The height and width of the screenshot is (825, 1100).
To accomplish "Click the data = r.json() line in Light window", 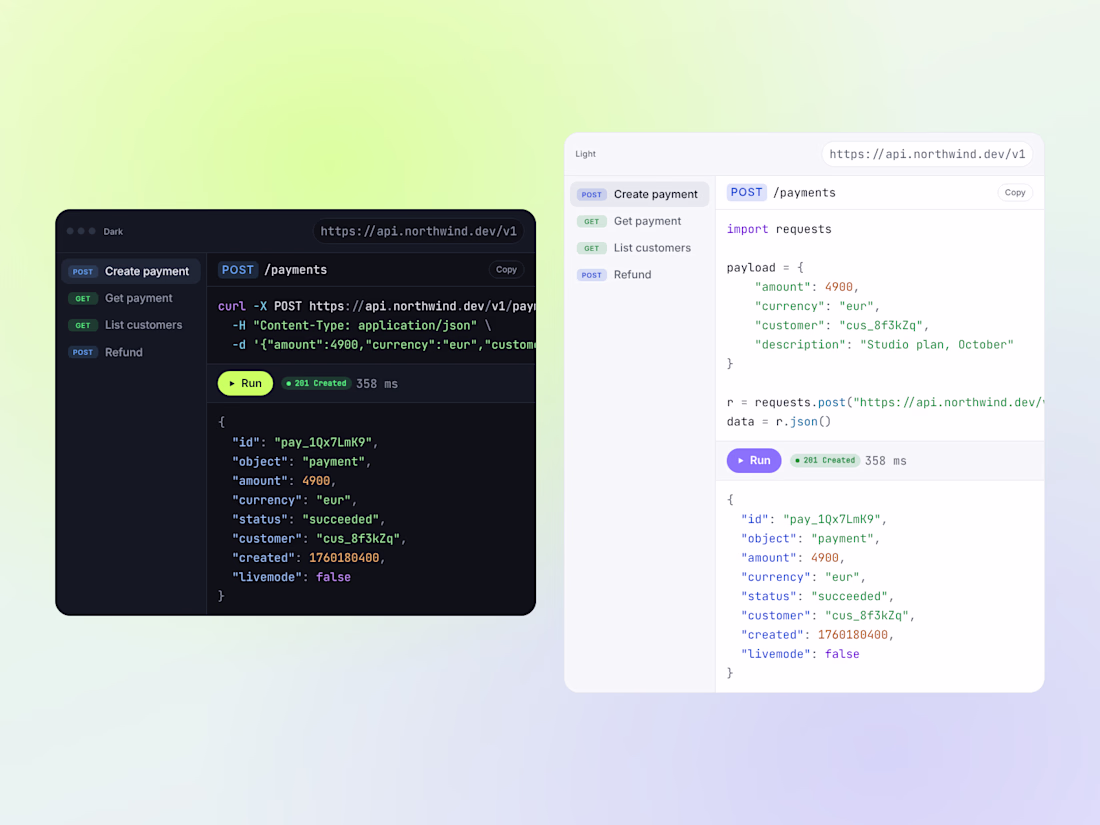I will [x=779, y=422].
